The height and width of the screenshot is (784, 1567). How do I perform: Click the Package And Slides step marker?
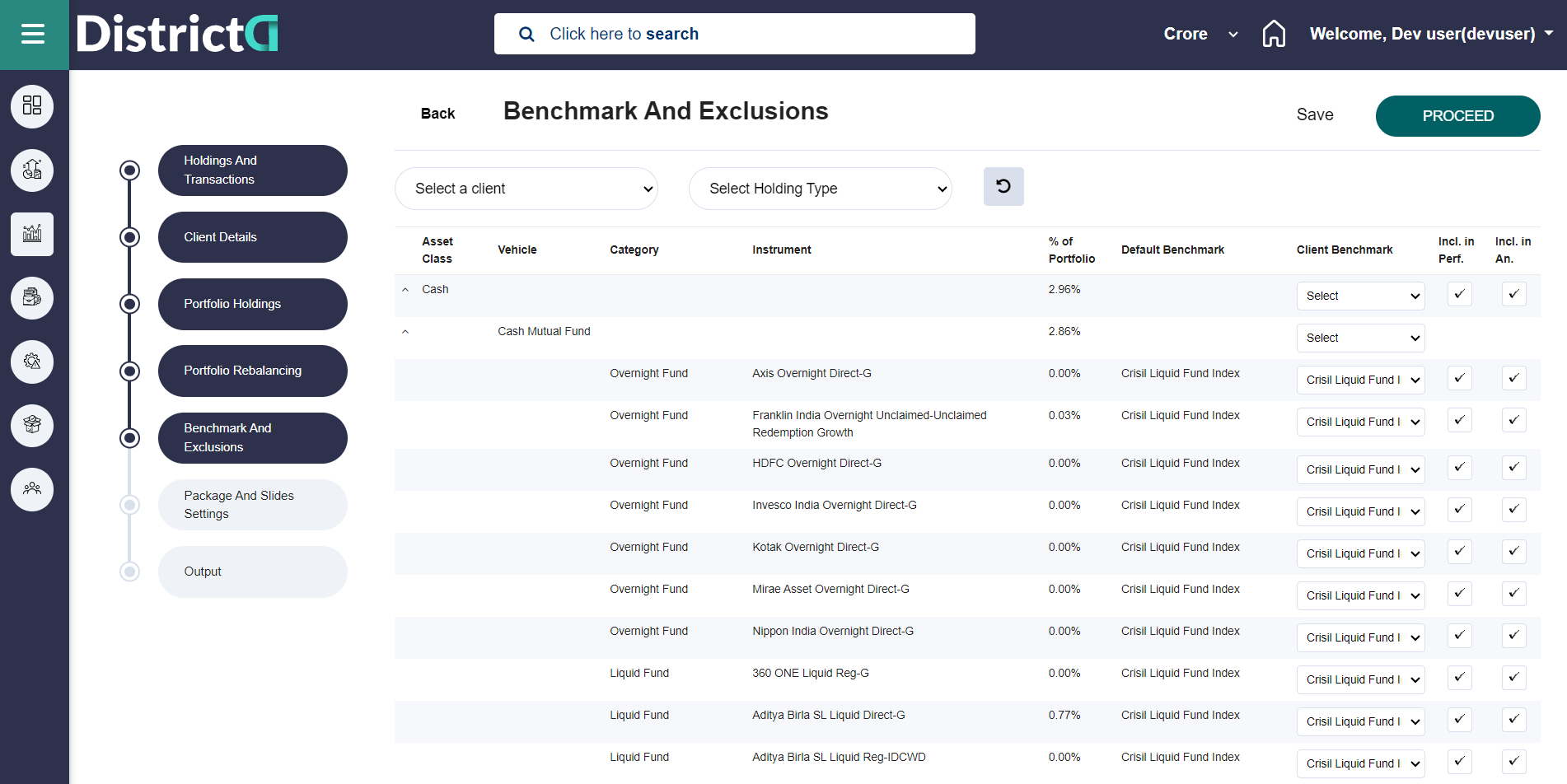129,505
